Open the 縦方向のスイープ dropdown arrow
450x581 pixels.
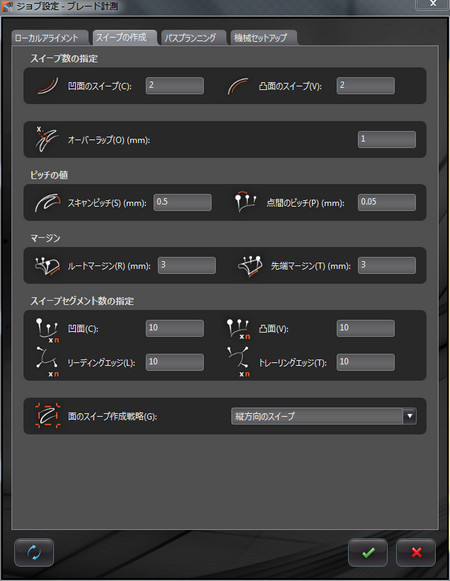[410, 416]
